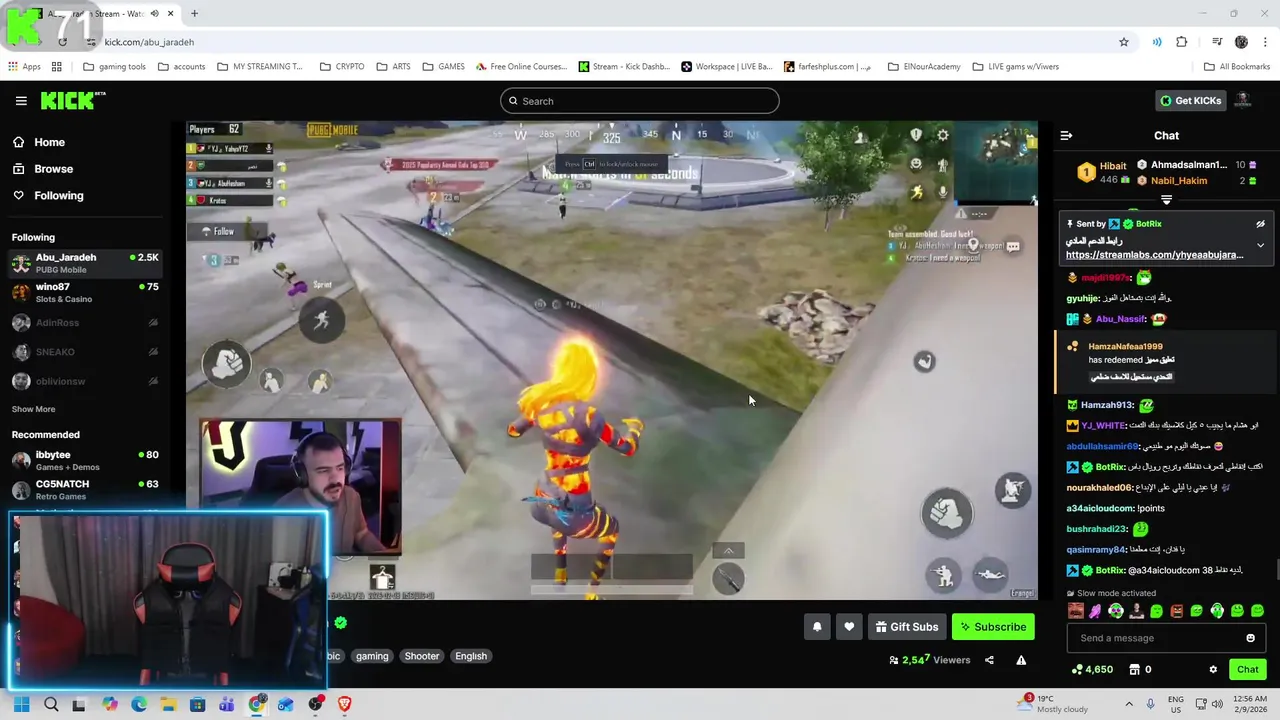The image size is (1280, 720).
Task: Show hidden system tray icons
Action: 1129,704
